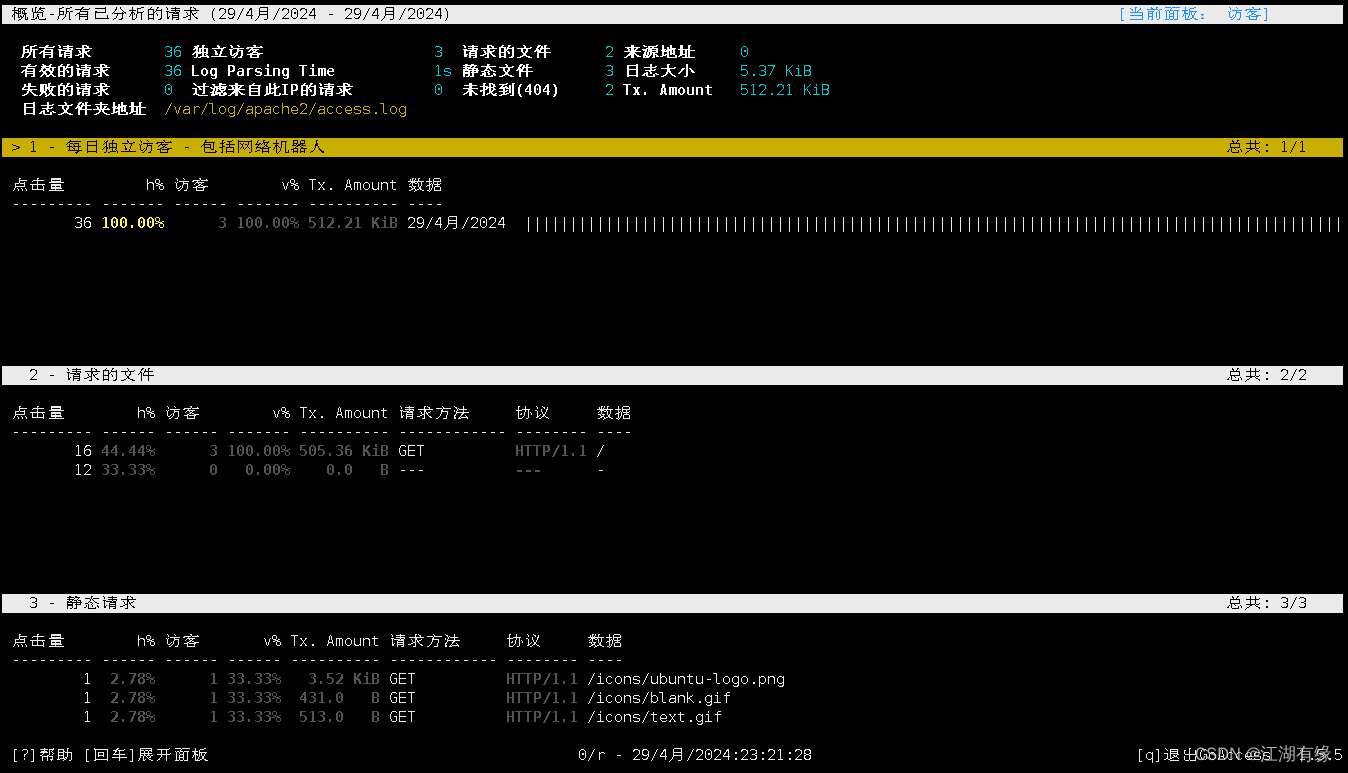The image size is (1348, 773).
Task: Select the /icons/ubuntu-logo.png entry
Action: point(687,678)
